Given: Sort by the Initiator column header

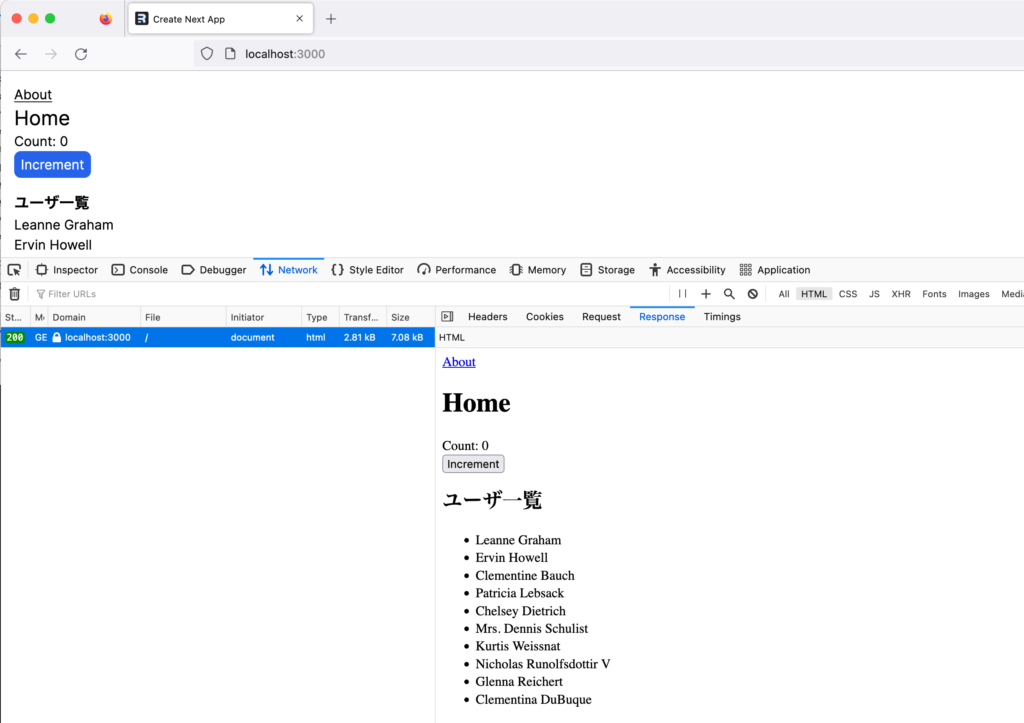Looking at the screenshot, I should (264, 317).
